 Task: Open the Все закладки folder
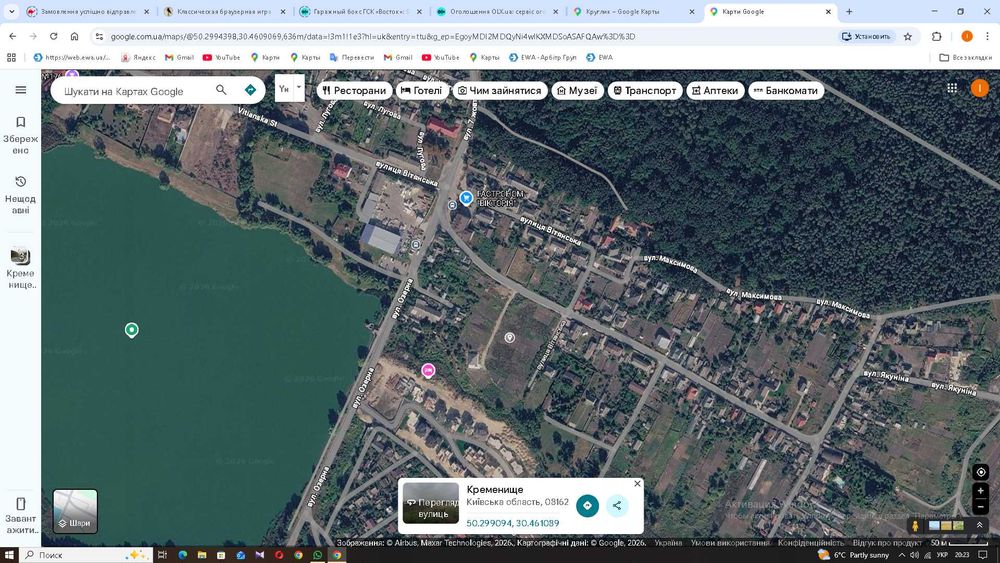[966, 57]
